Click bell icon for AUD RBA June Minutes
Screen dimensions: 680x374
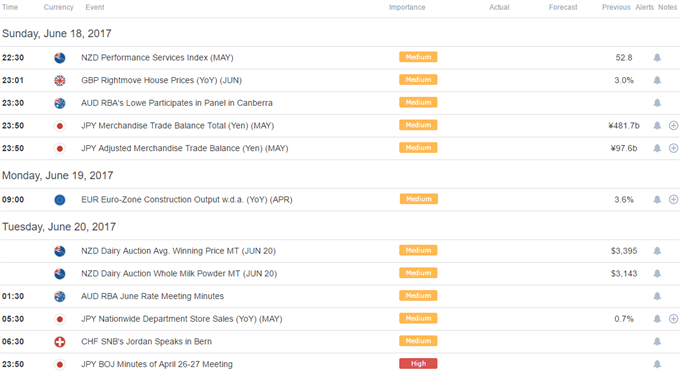[657, 296]
